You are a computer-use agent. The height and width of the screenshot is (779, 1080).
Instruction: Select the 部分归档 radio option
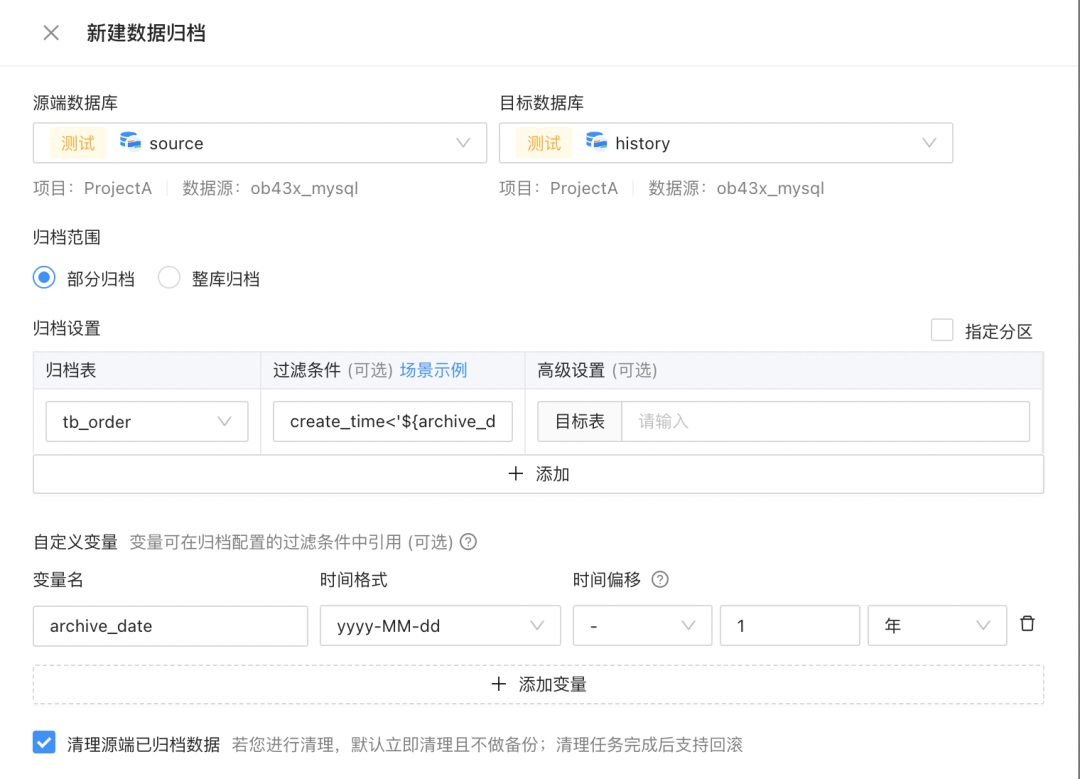click(x=42, y=278)
